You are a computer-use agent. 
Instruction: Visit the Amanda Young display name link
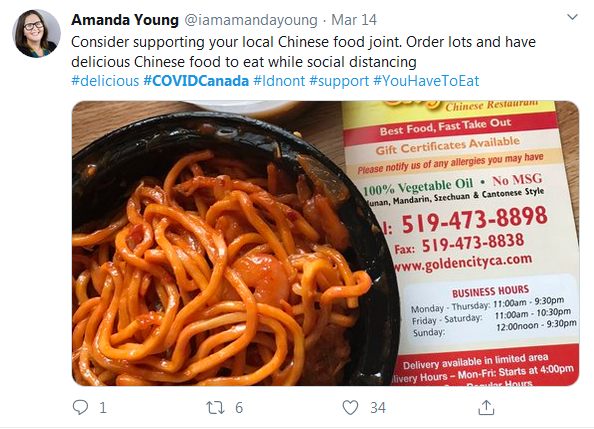(125, 20)
